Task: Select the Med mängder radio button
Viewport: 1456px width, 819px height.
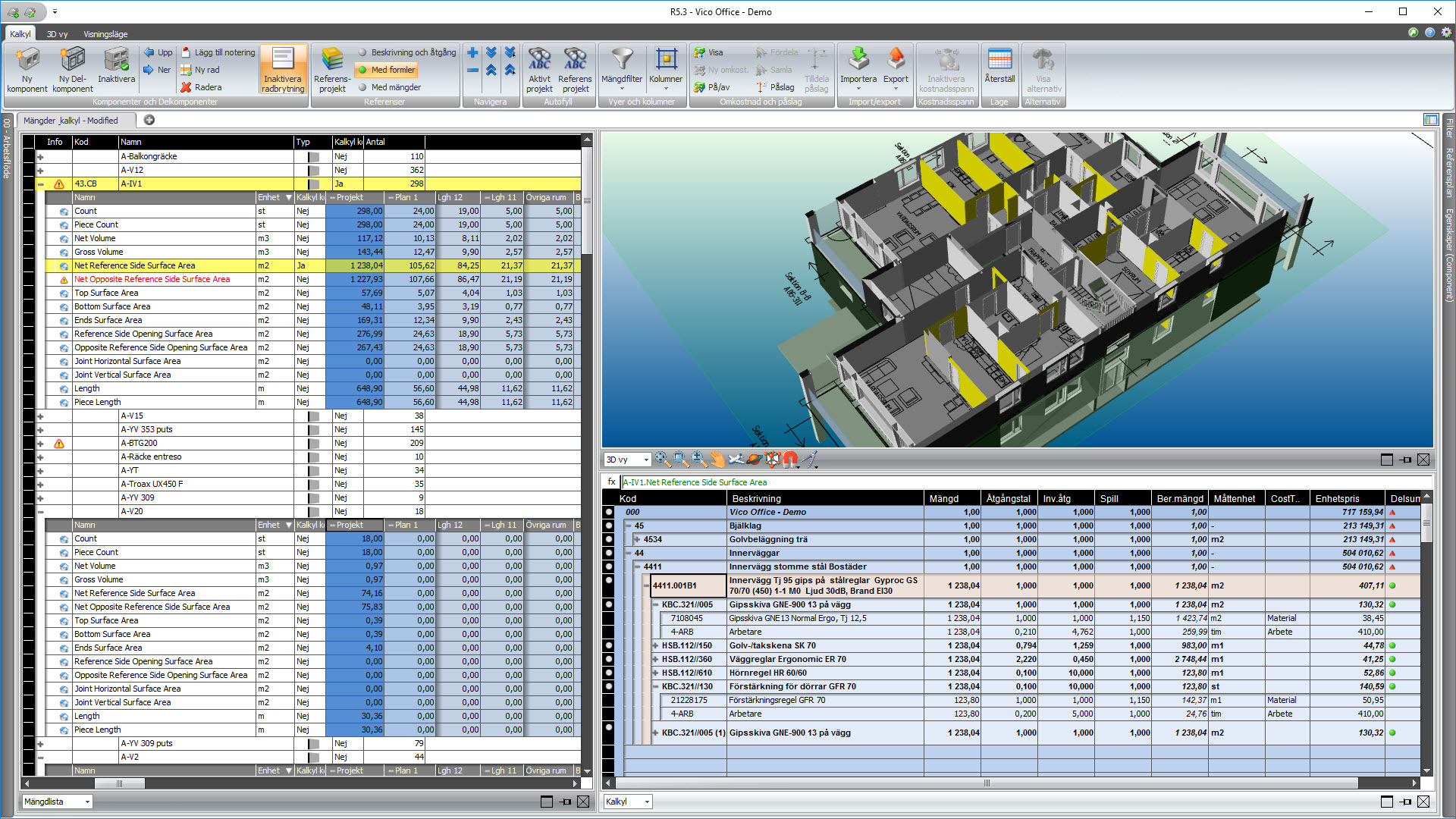Action: 363,87
